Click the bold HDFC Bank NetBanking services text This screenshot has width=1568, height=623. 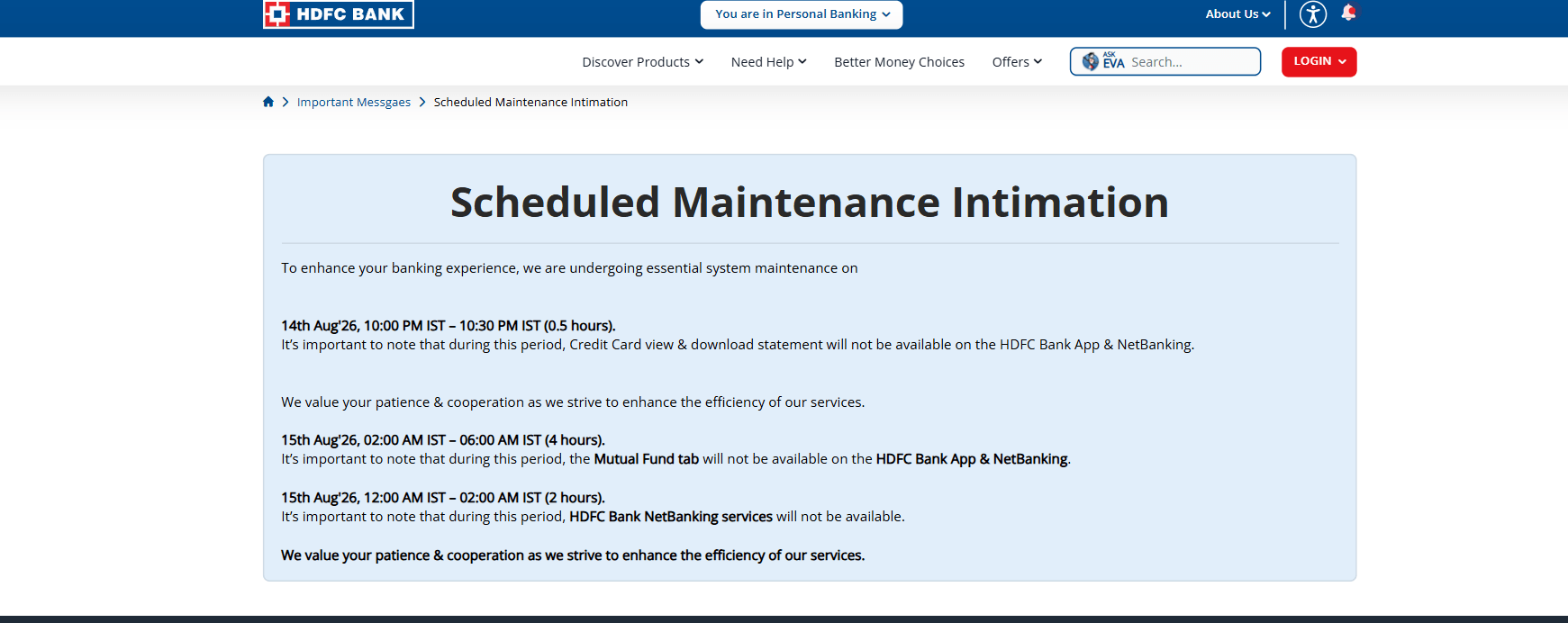coord(671,517)
